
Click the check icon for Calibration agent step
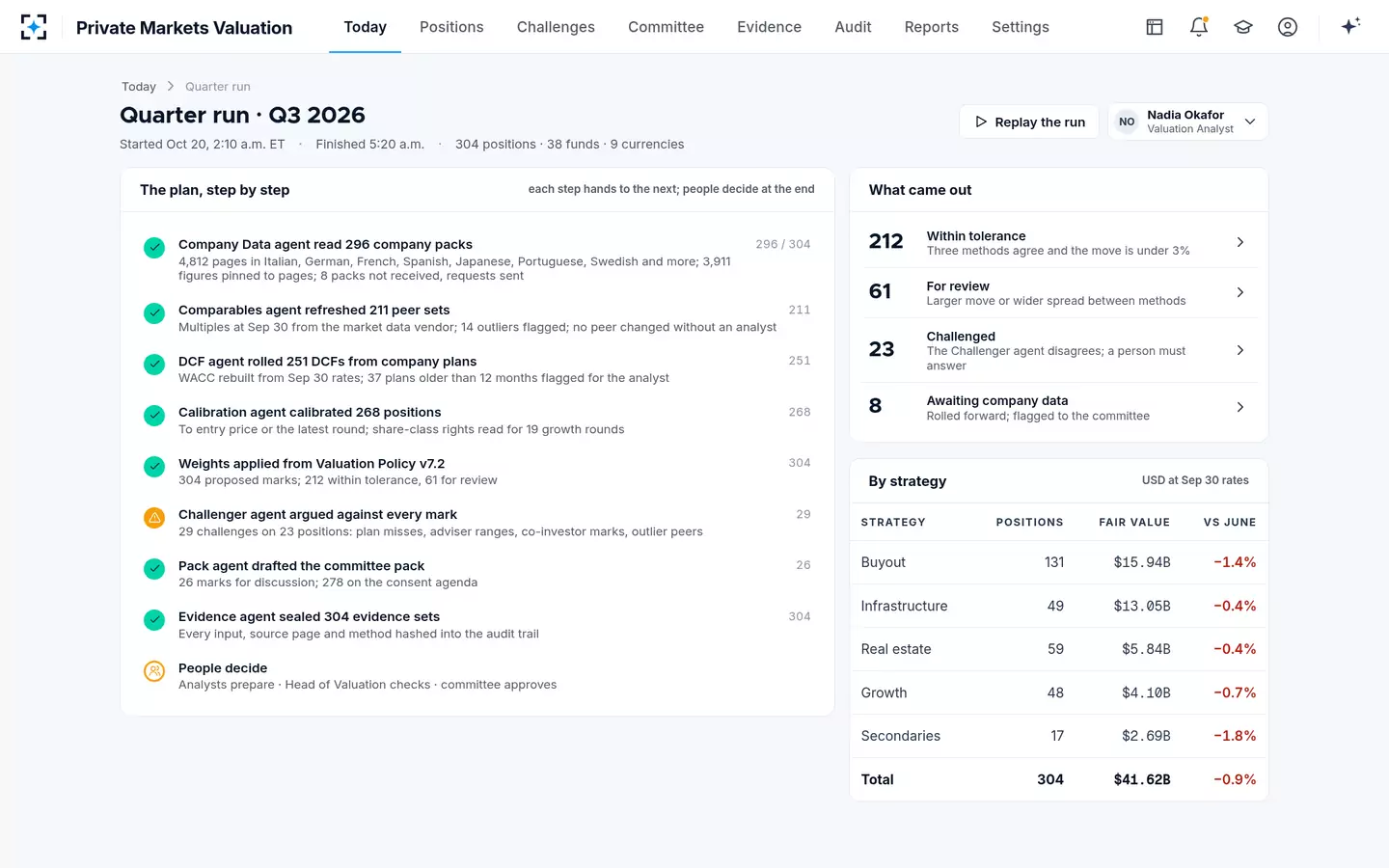[x=154, y=416]
